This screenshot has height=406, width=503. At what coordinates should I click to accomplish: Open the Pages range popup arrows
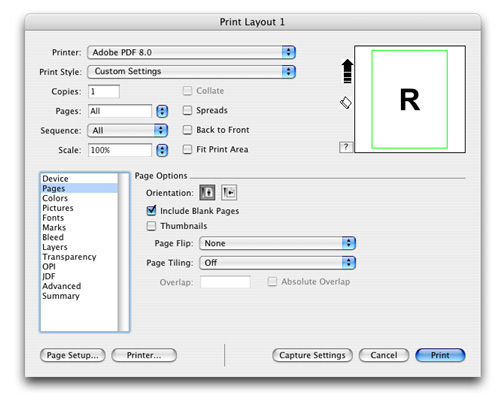click(162, 111)
